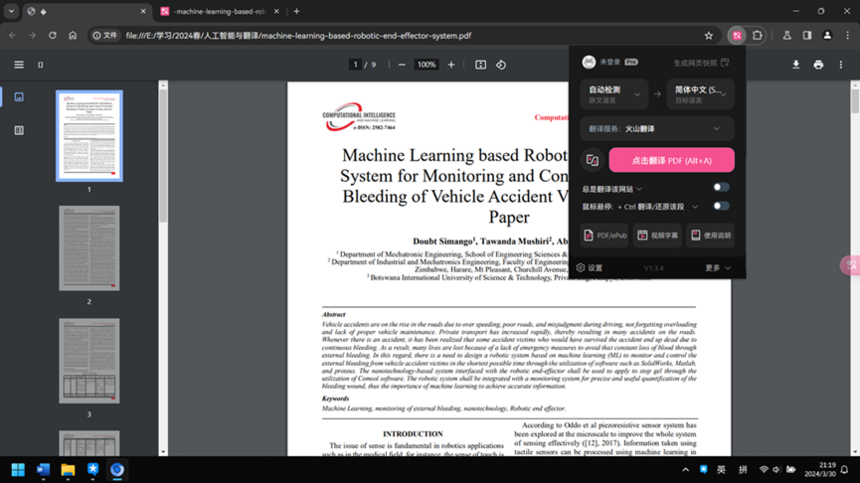The image size is (860, 483).
Task: Open the Chrome three-dot menu
Action: coord(847,36)
